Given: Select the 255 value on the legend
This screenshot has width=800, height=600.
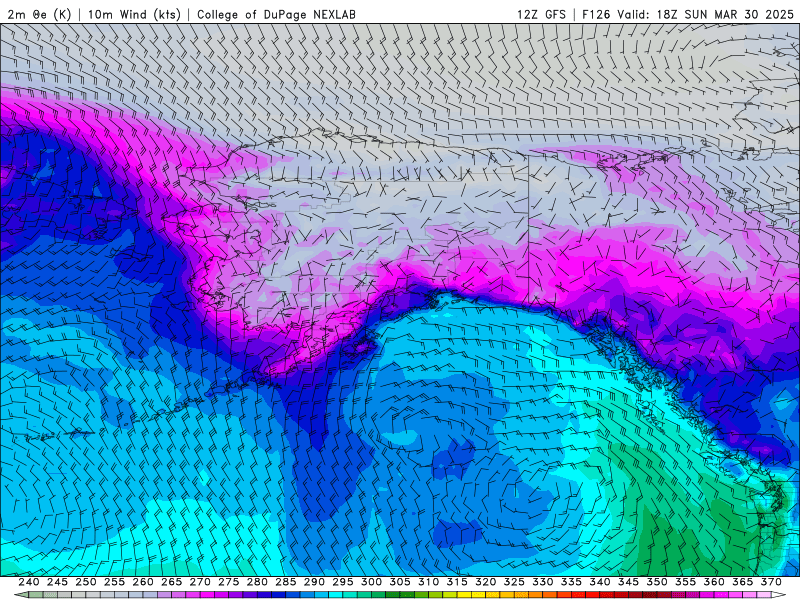Looking at the screenshot, I should pos(114,582).
